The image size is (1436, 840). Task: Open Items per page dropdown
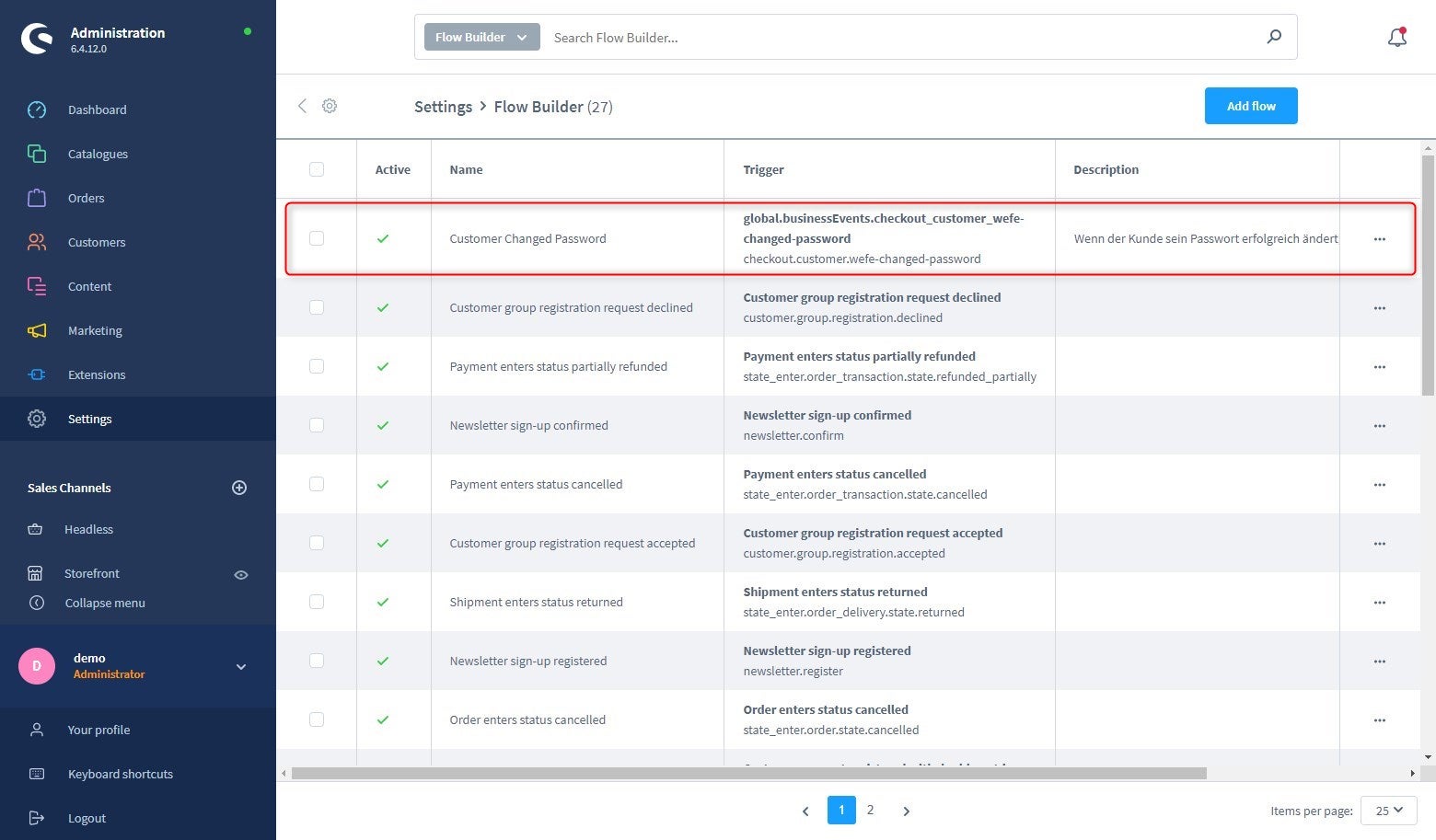(x=1389, y=811)
